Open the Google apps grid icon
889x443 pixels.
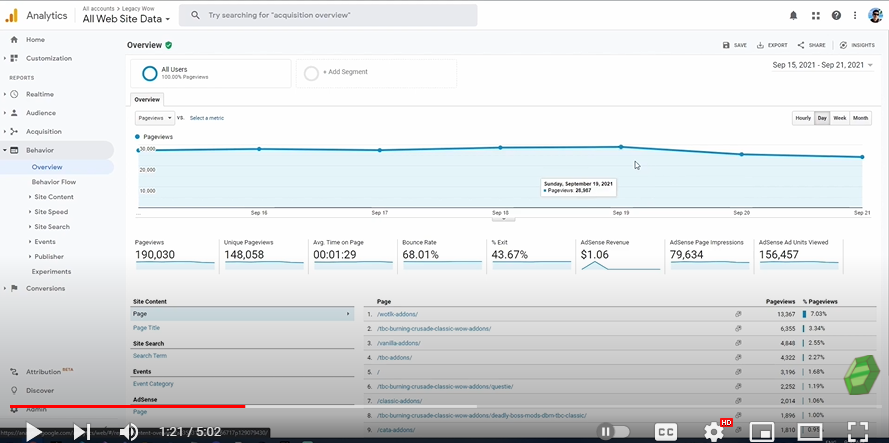click(x=816, y=16)
